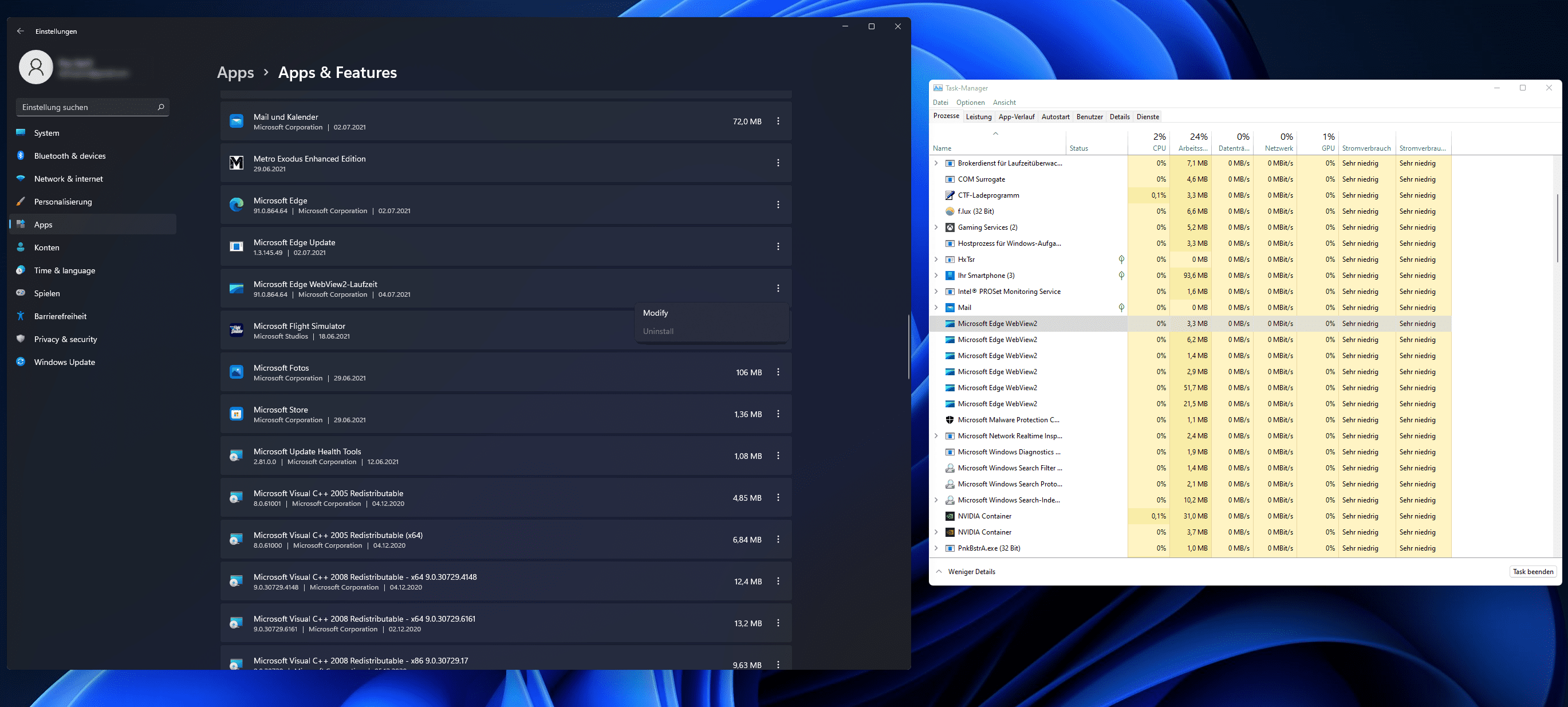Sort processes by Arbeitsspeicher column header
This screenshot has height=707, width=1568.
(x=1190, y=142)
